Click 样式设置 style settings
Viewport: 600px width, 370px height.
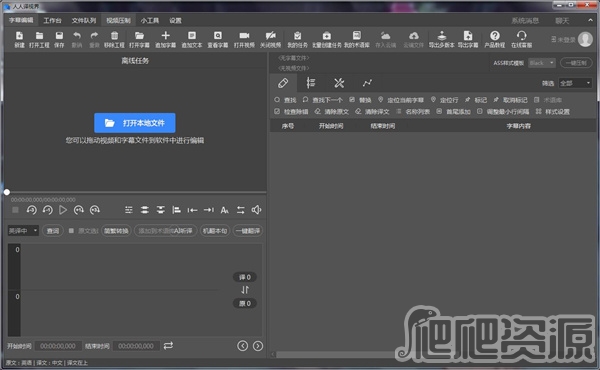click(x=553, y=112)
